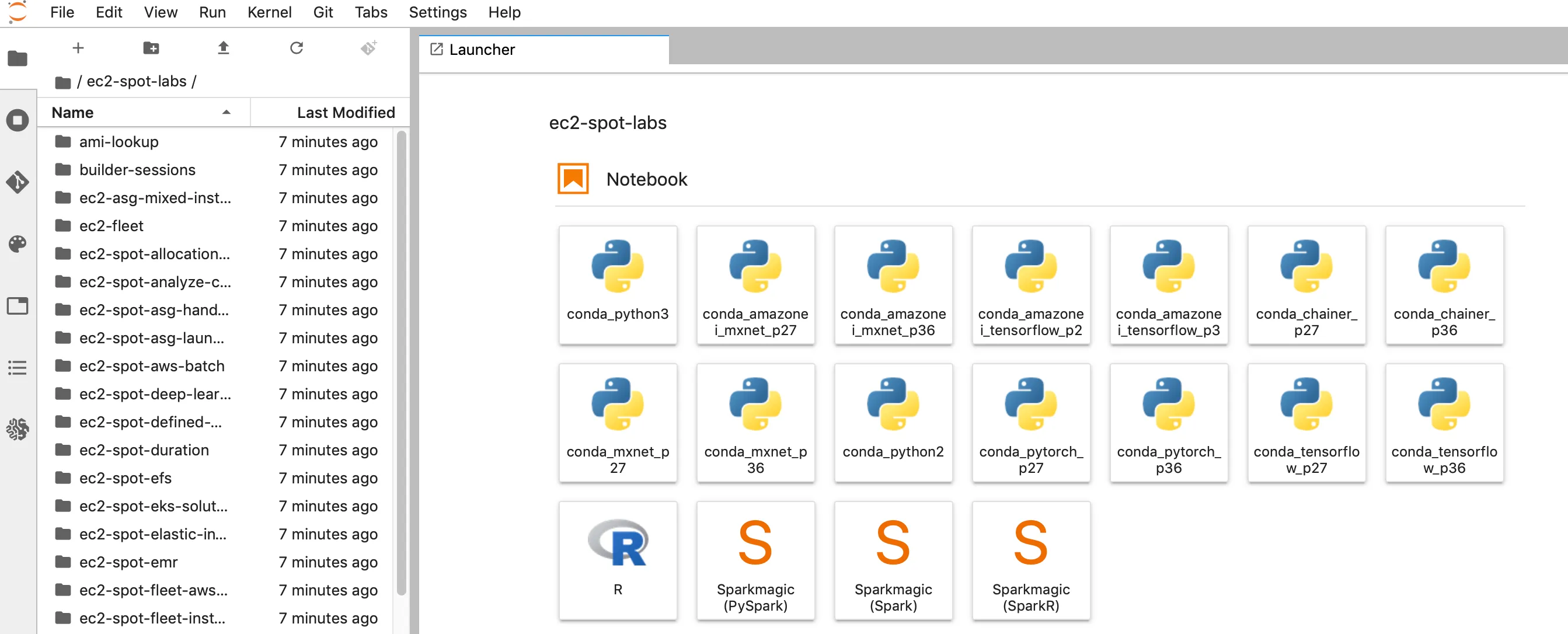This screenshot has height=634, width=1568.
Task: Click the Upload Files icon
Action: [x=224, y=47]
